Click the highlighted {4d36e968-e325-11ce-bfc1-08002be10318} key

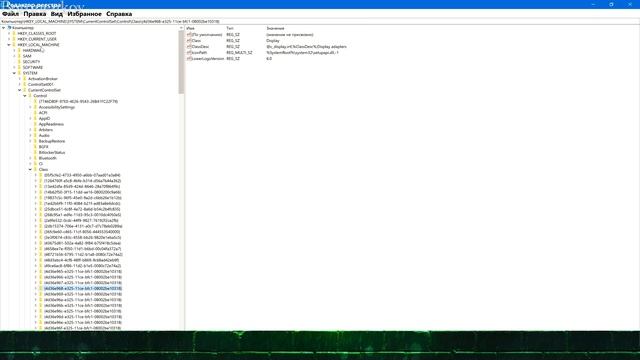83,289
